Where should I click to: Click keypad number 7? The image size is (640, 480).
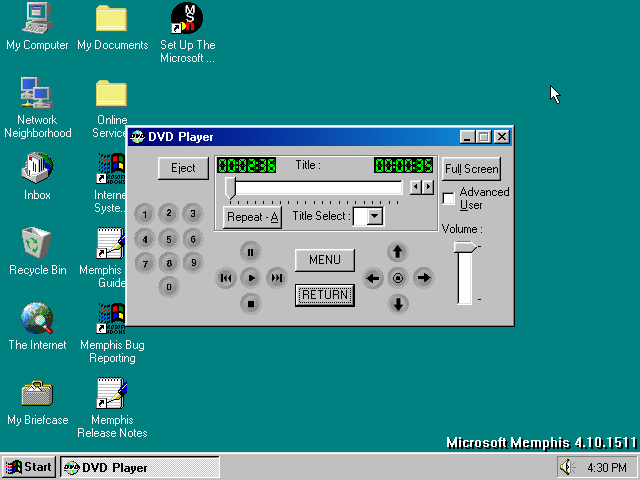pyautogui.click(x=144, y=263)
